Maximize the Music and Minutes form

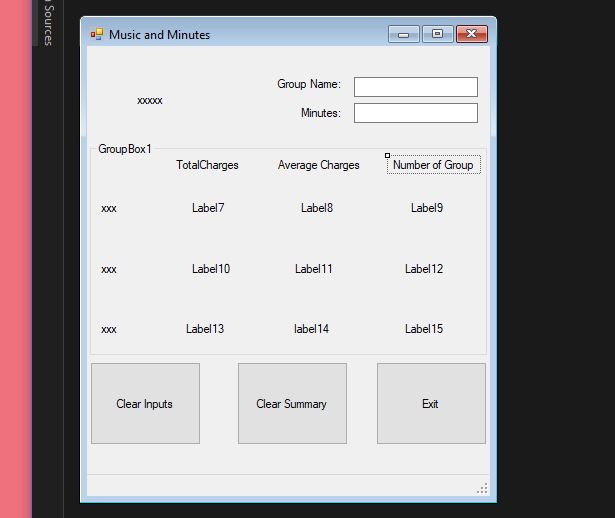438,35
